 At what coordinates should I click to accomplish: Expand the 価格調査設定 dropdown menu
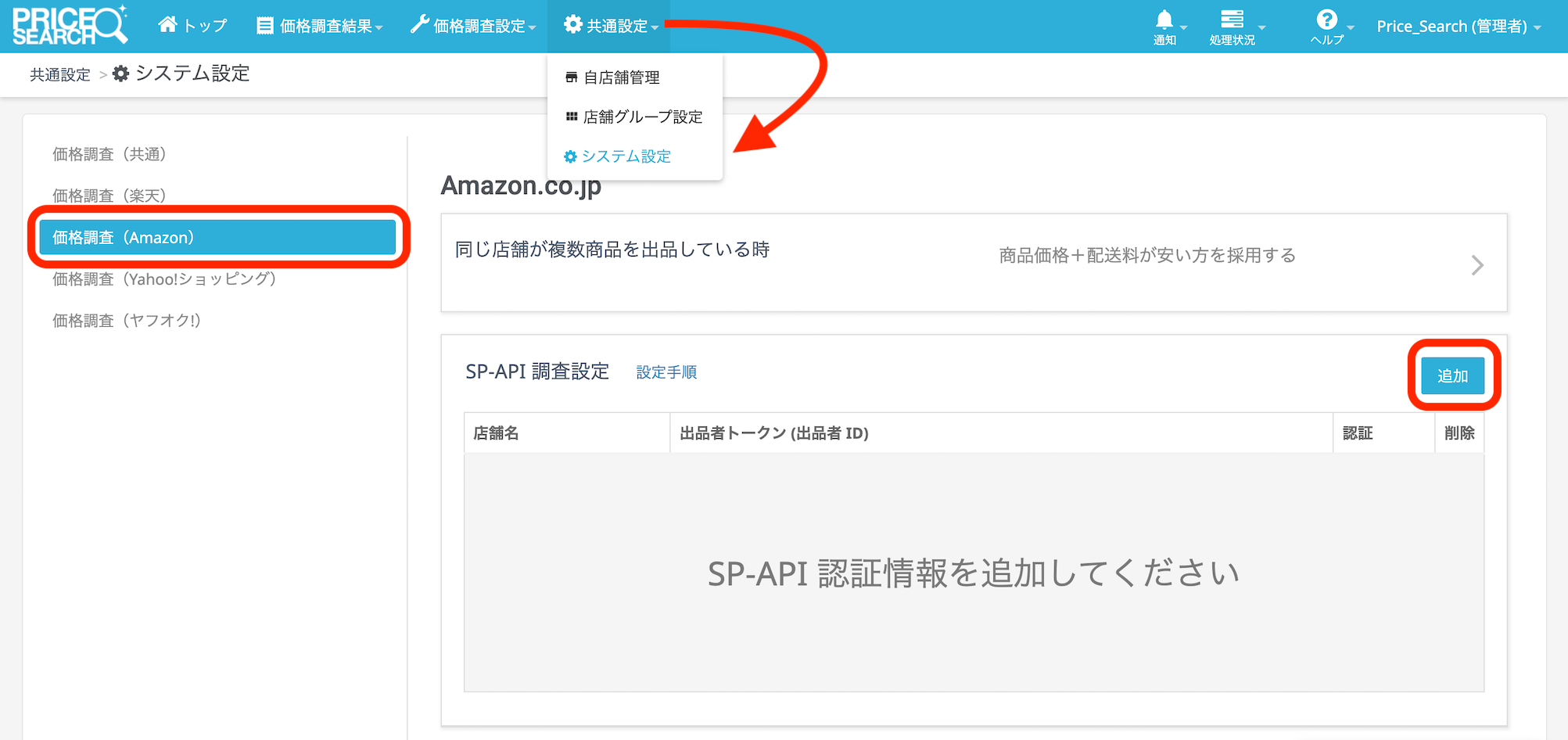[x=473, y=26]
